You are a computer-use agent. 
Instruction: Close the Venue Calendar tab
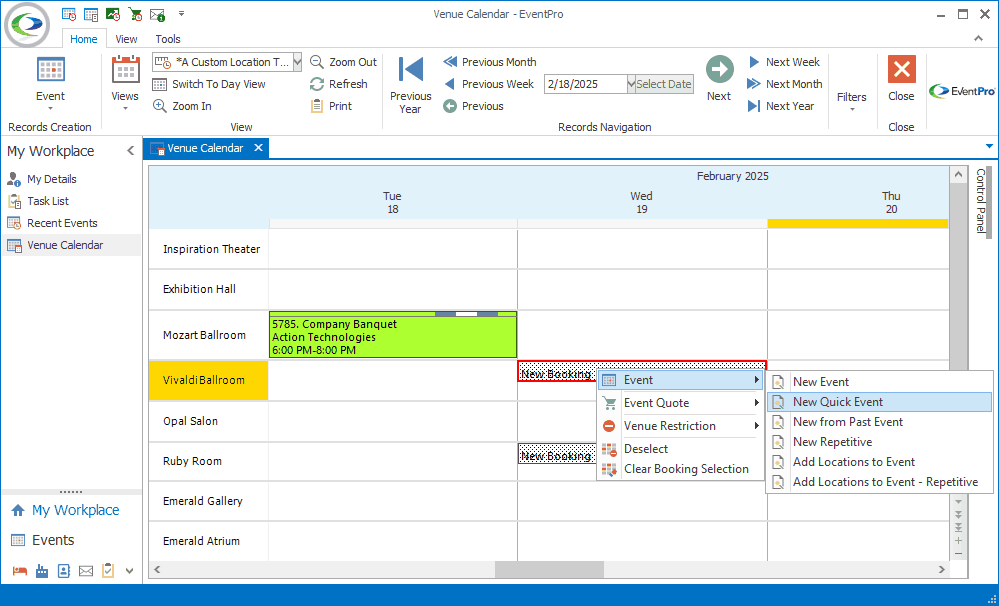click(258, 148)
